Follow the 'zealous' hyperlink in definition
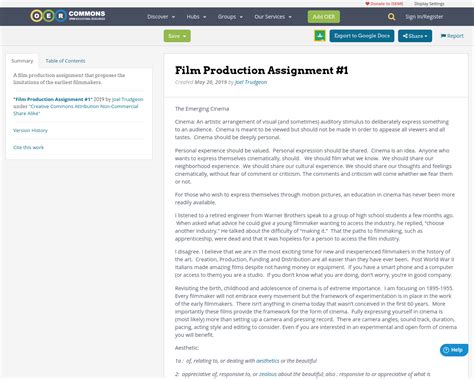This screenshot has height=379, width=474. pyautogui.click(x=268, y=374)
